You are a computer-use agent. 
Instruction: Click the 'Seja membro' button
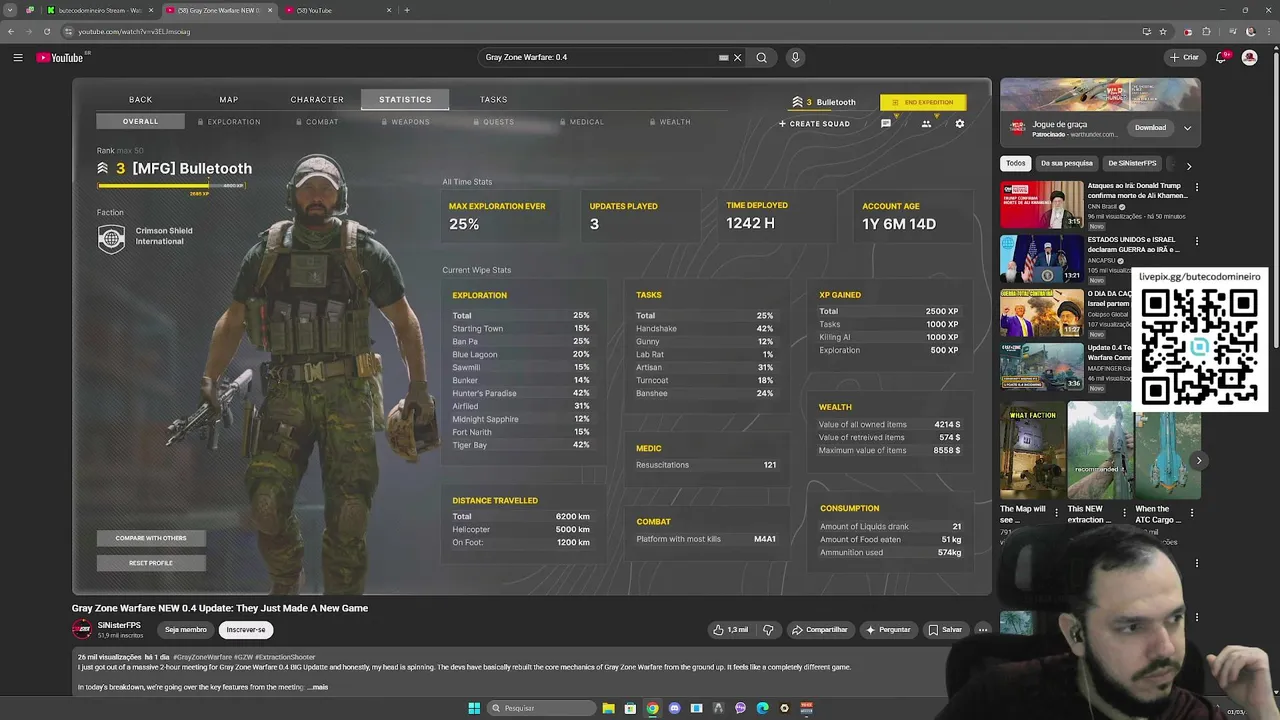(x=186, y=630)
